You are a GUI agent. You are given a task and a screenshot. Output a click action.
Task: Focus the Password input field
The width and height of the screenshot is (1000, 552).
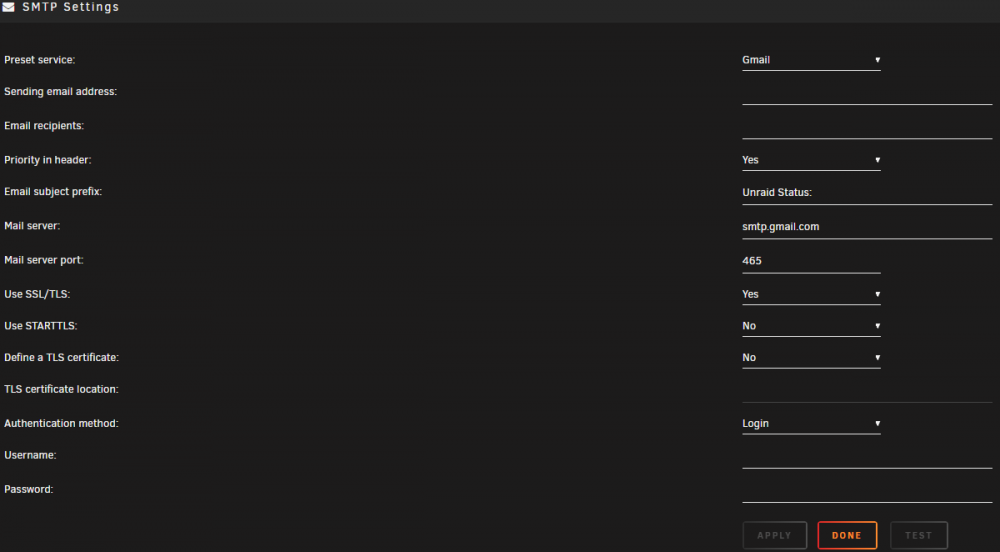coord(867,491)
